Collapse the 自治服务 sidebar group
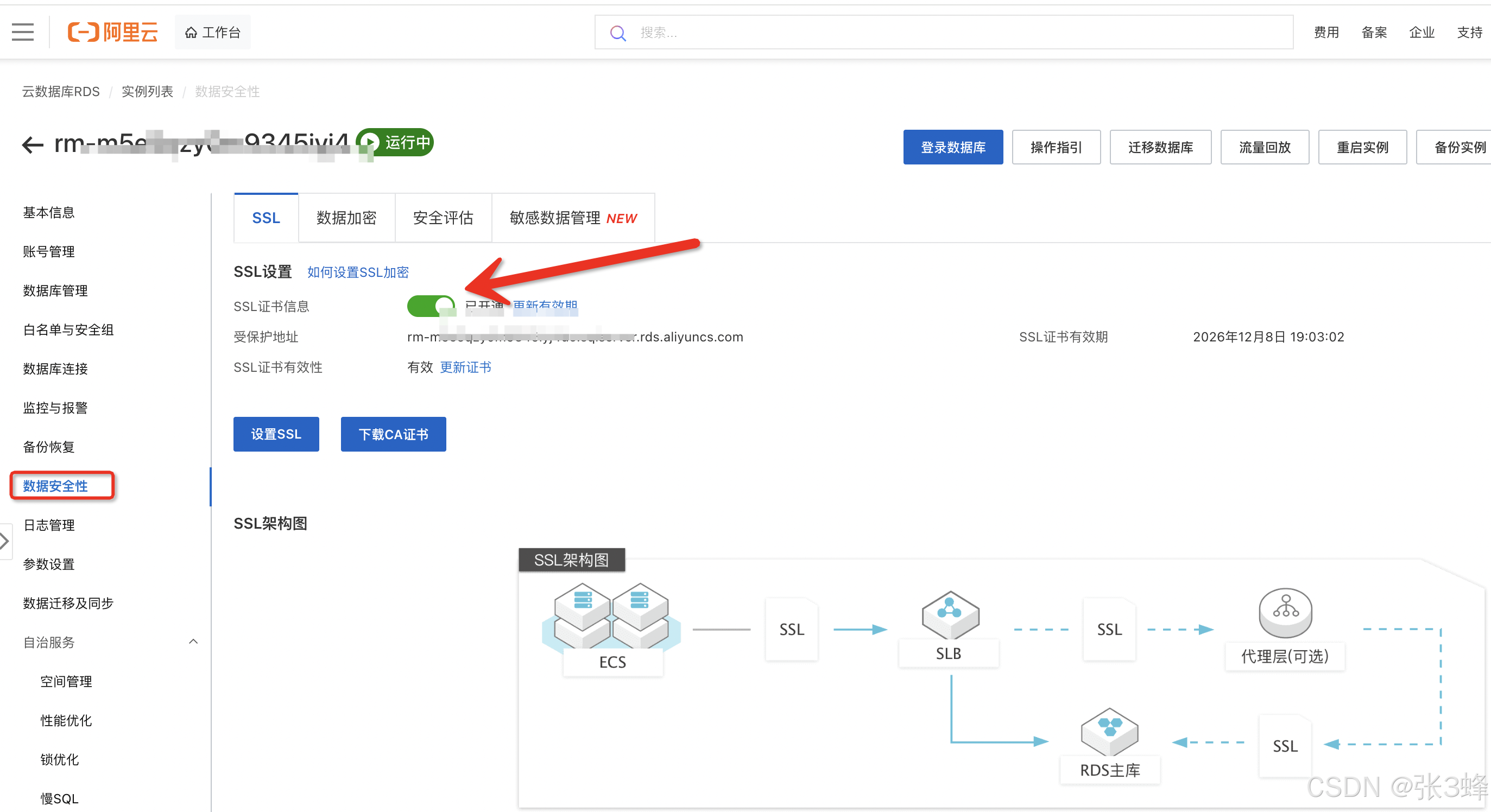 [x=193, y=641]
